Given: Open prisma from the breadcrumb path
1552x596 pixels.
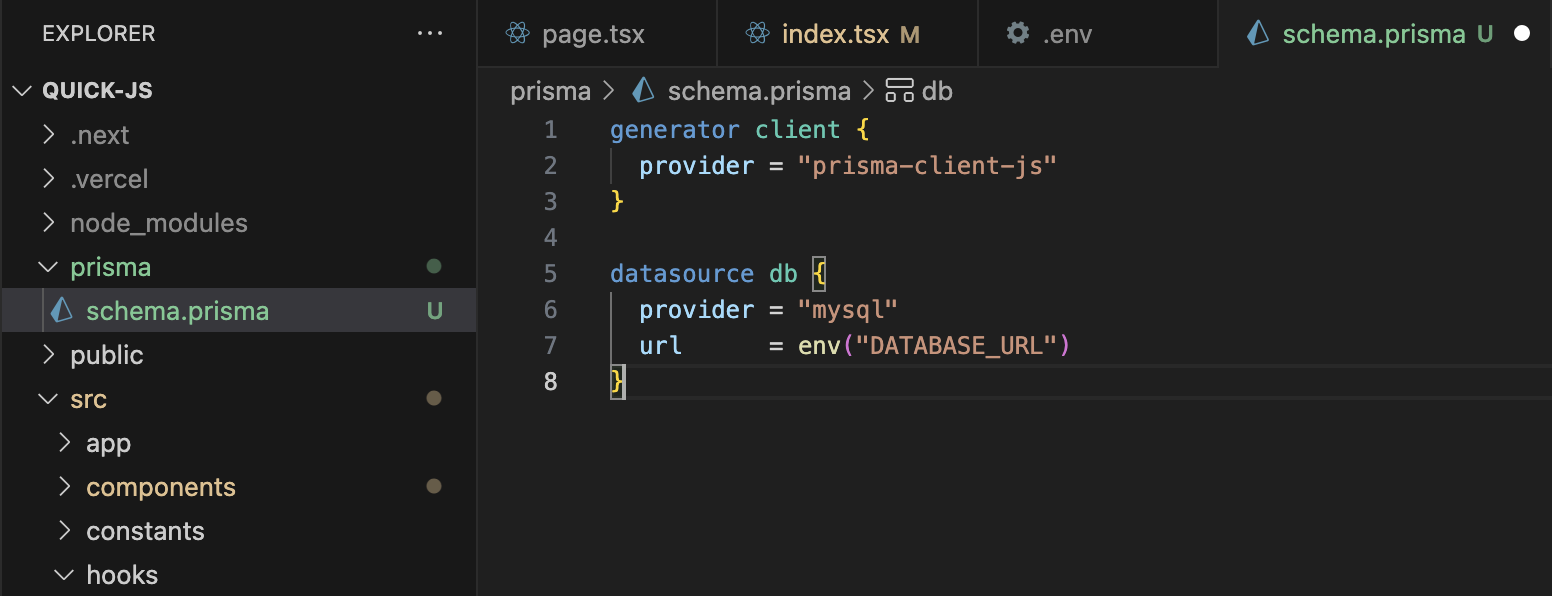Looking at the screenshot, I should [x=550, y=90].
